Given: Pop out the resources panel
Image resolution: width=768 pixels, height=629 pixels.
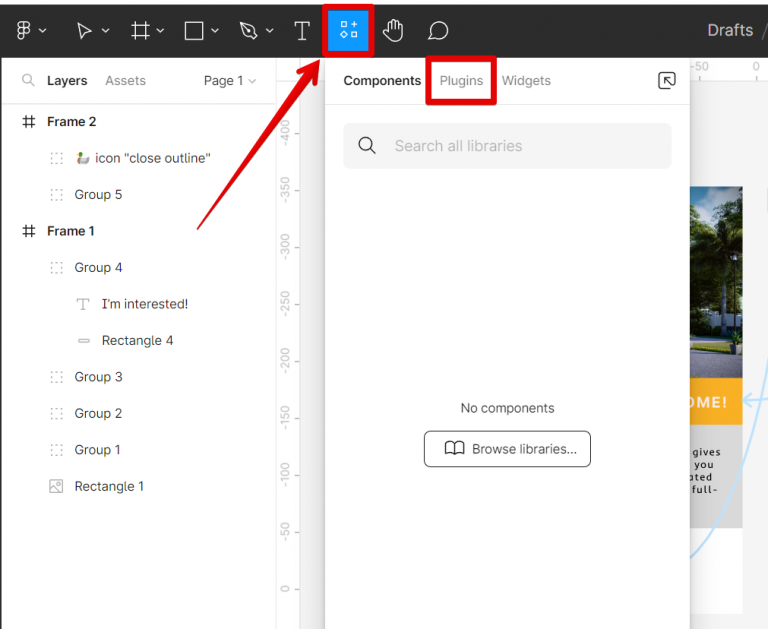Looking at the screenshot, I should point(667,80).
